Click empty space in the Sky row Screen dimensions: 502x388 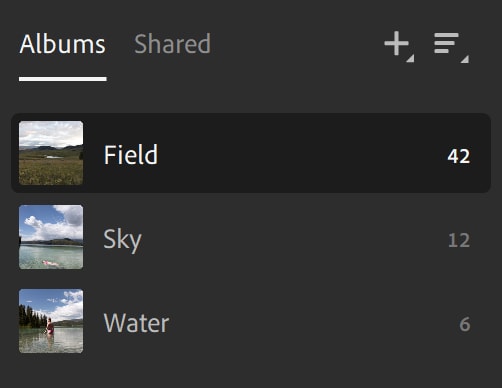293,237
